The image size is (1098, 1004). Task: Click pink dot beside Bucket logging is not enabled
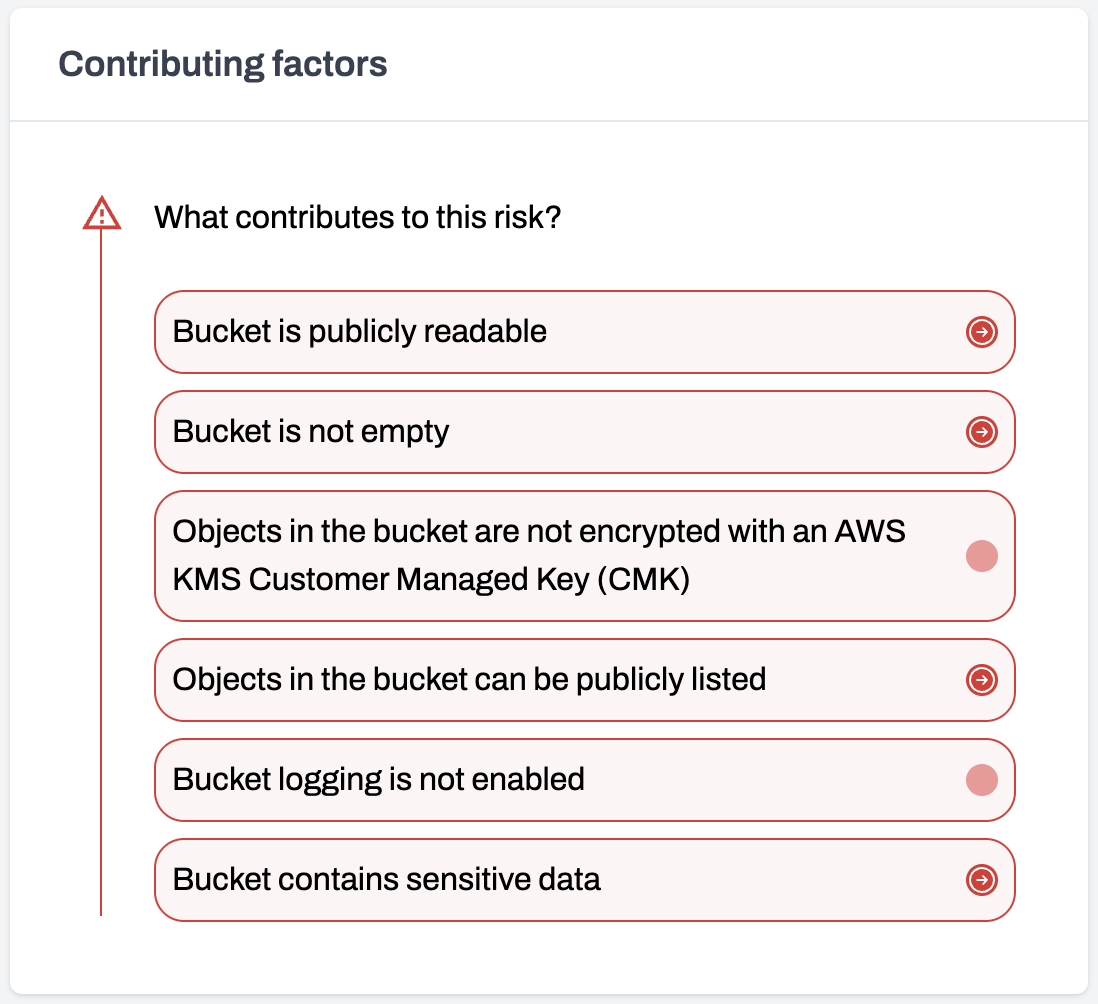pyautogui.click(x=981, y=780)
